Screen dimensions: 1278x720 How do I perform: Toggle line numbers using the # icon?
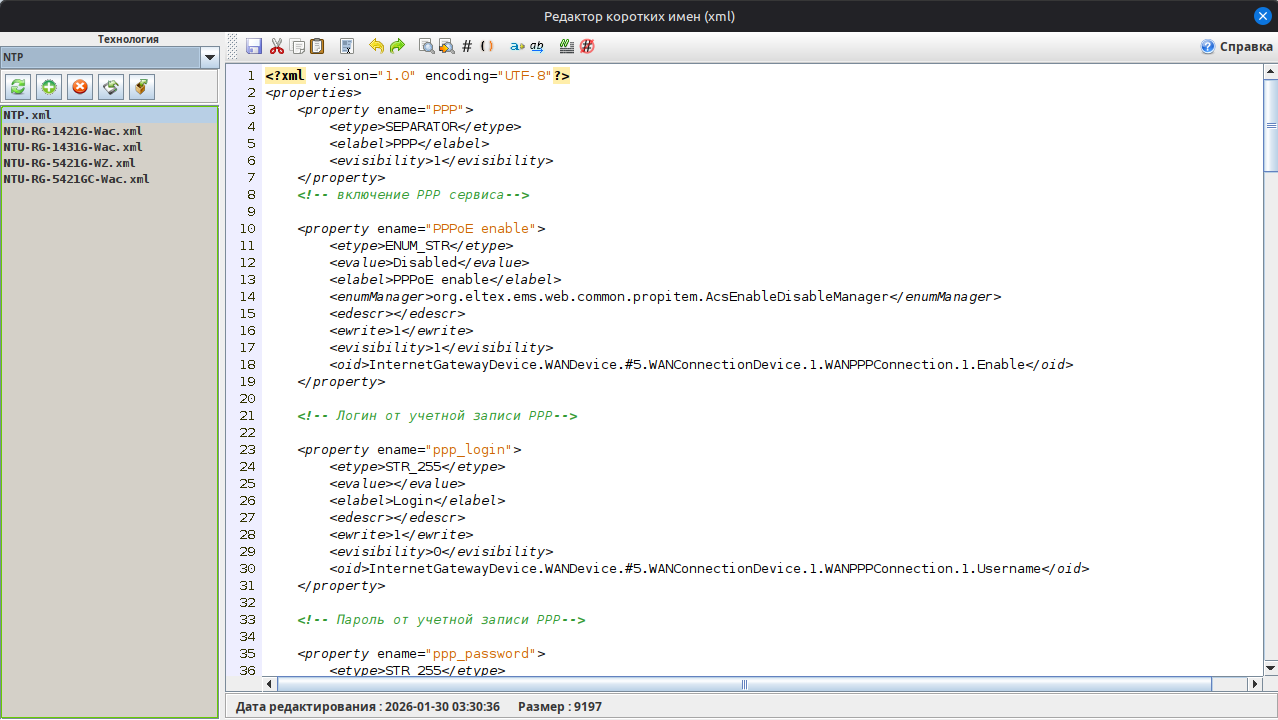tap(467, 46)
